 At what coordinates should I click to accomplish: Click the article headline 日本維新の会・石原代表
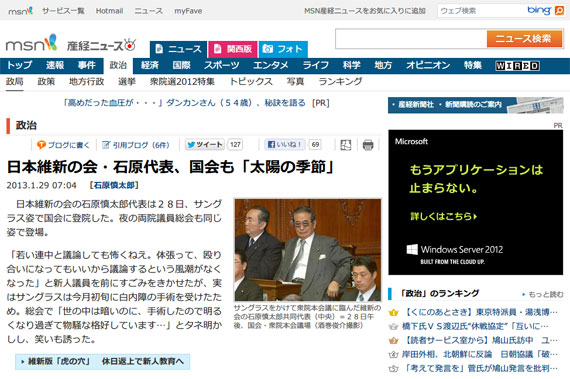click(170, 167)
